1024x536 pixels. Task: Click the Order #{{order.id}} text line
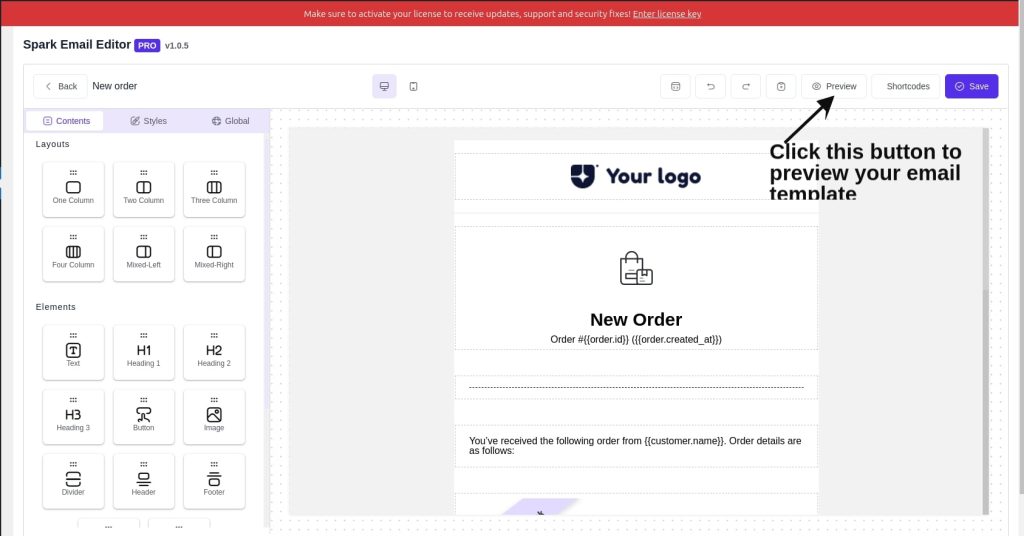click(636, 339)
